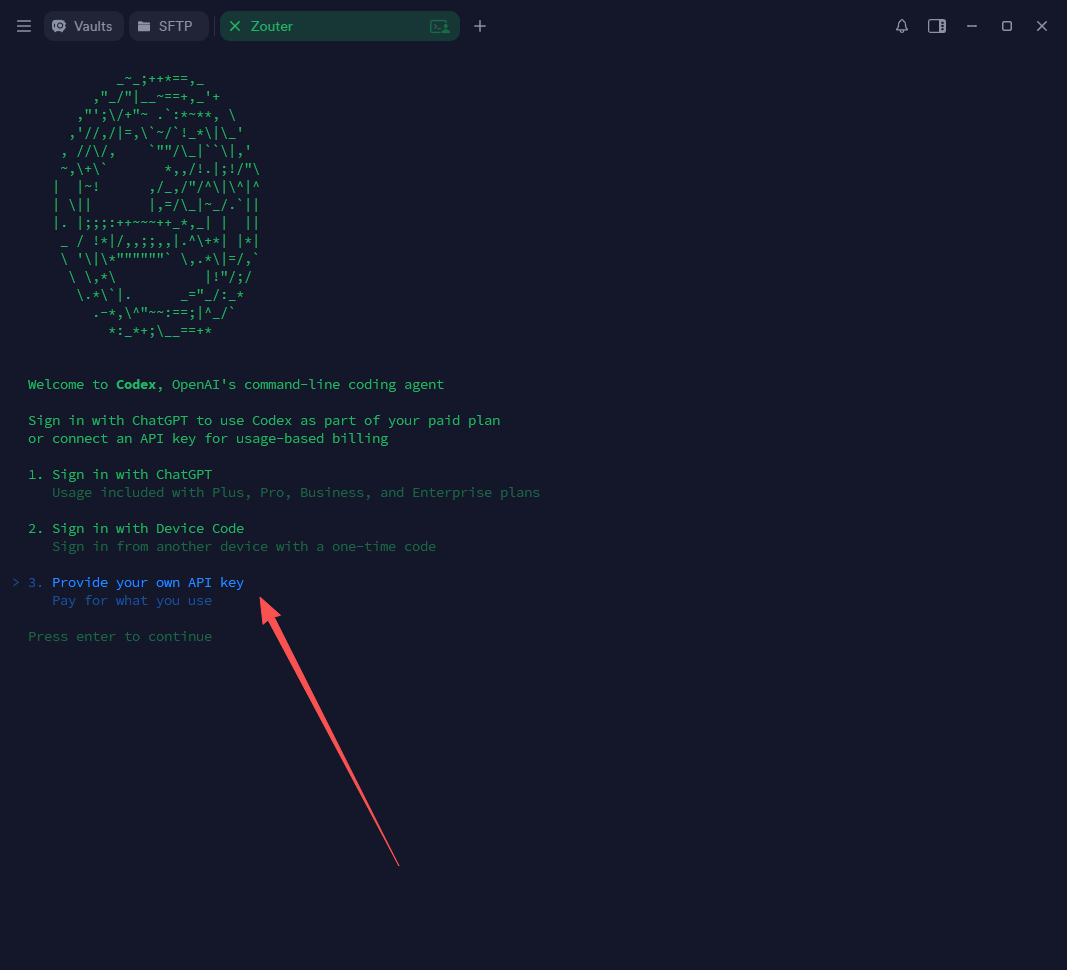Minimize the window

[x=972, y=26]
